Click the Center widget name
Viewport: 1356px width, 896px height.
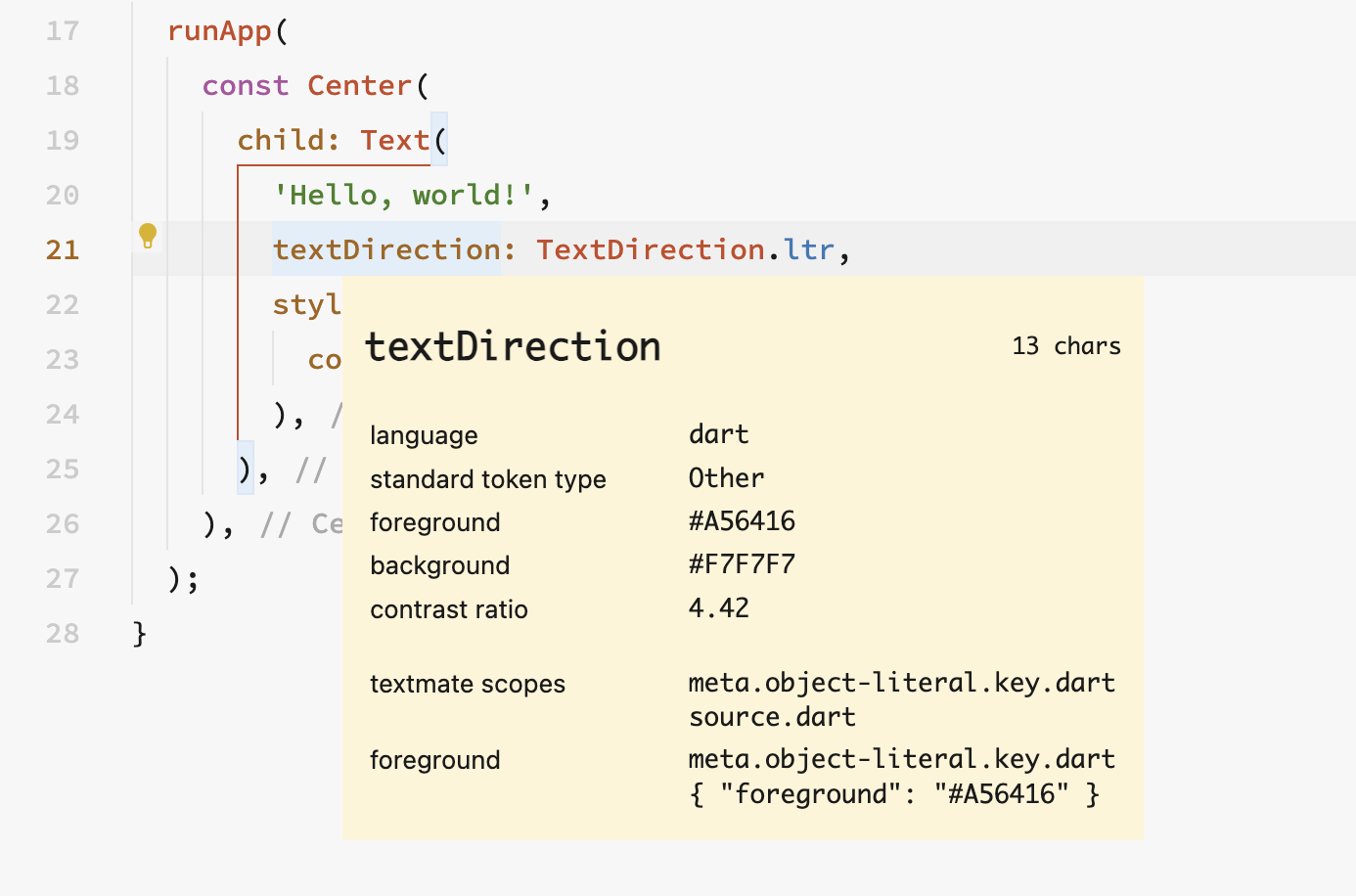point(358,85)
